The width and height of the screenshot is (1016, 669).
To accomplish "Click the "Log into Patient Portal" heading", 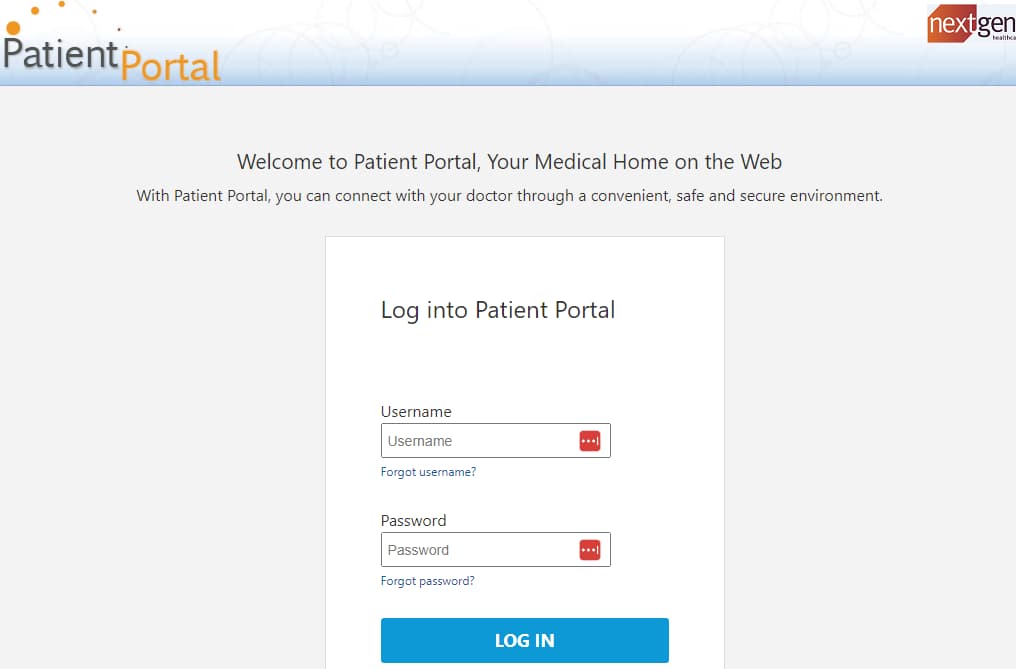I will pos(498,311).
